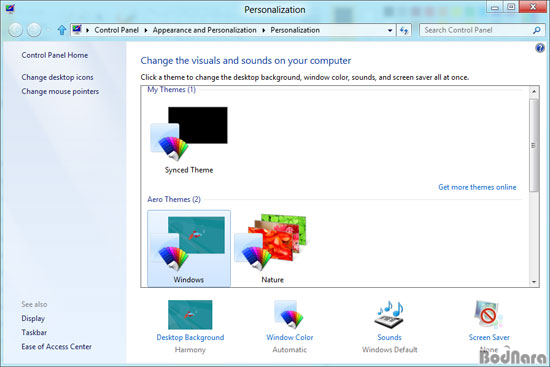Open the Taskbar link under See also
The width and height of the screenshot is (550, 367).
pyautogui.click(x=34, y=332)
